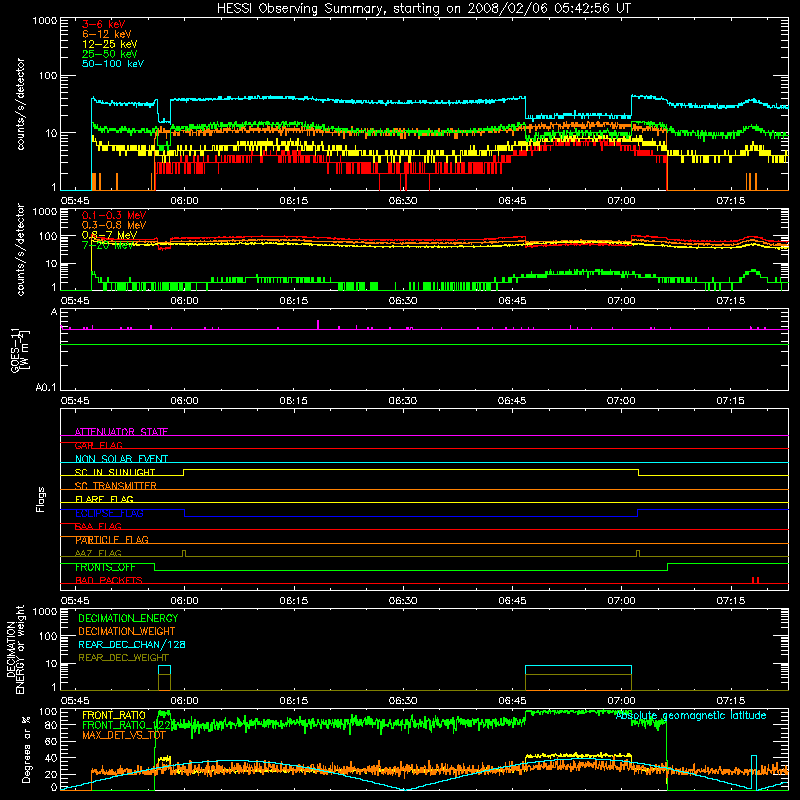Click the SC_IN_SUNLIGHT flag label
Image resolution: width=800 pixels, height=800 pixels.
[x=115, y=472]
